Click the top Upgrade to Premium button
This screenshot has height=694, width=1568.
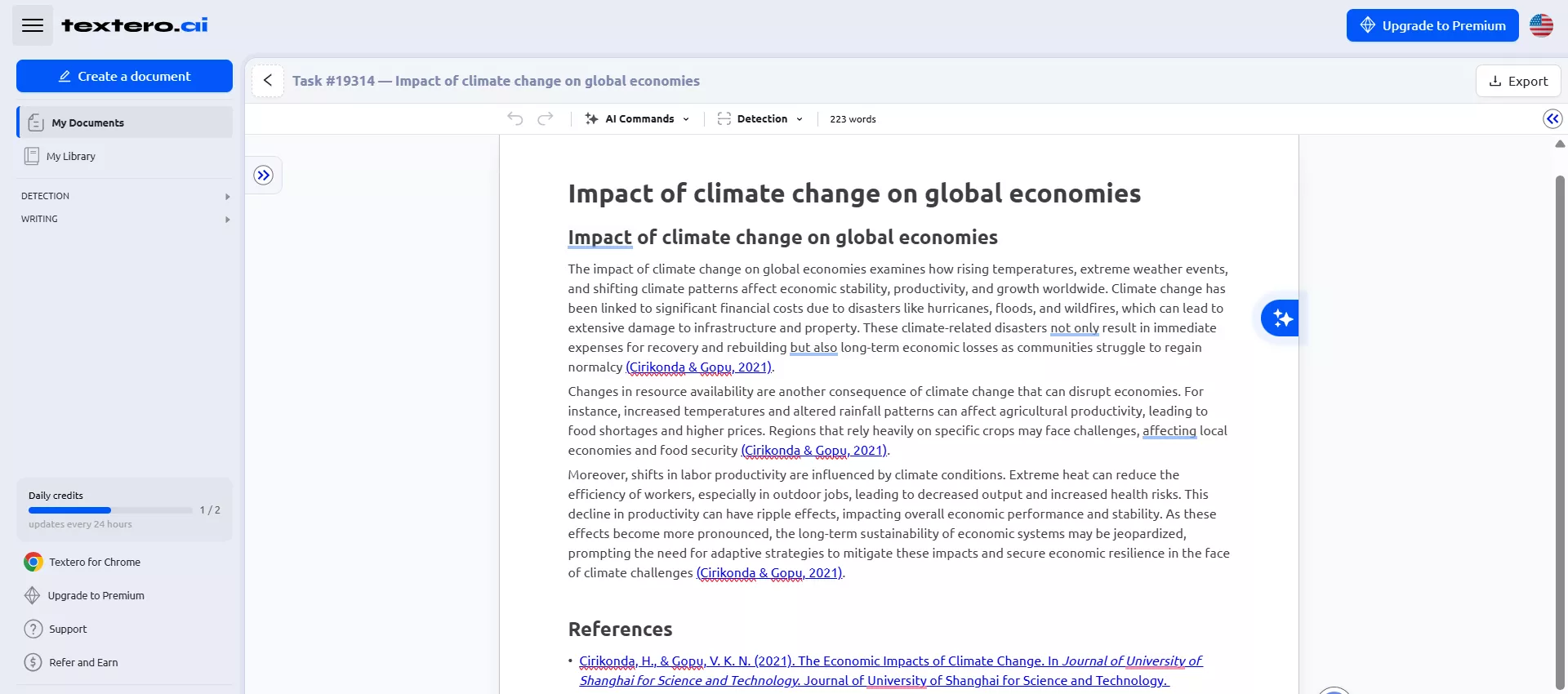[1432, 25]
